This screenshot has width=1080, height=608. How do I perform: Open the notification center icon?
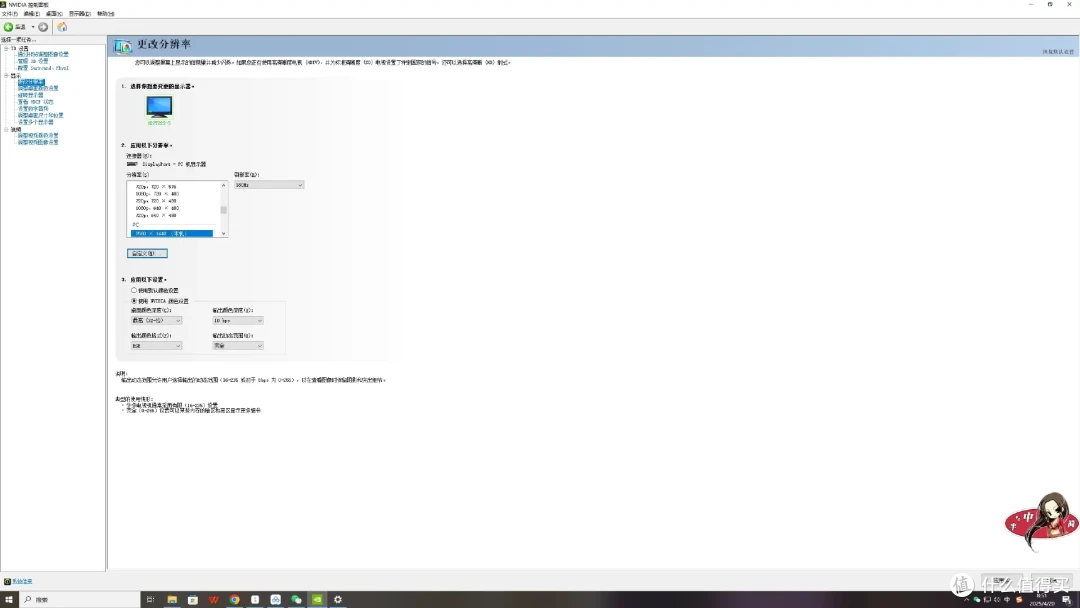(1067, 600)
